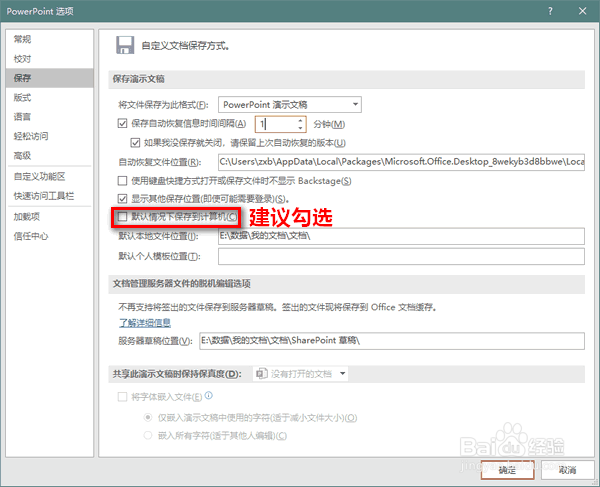The image size is (600, 487).
Task: Open the help question mark icon
Action: click(x=550, y=11)
